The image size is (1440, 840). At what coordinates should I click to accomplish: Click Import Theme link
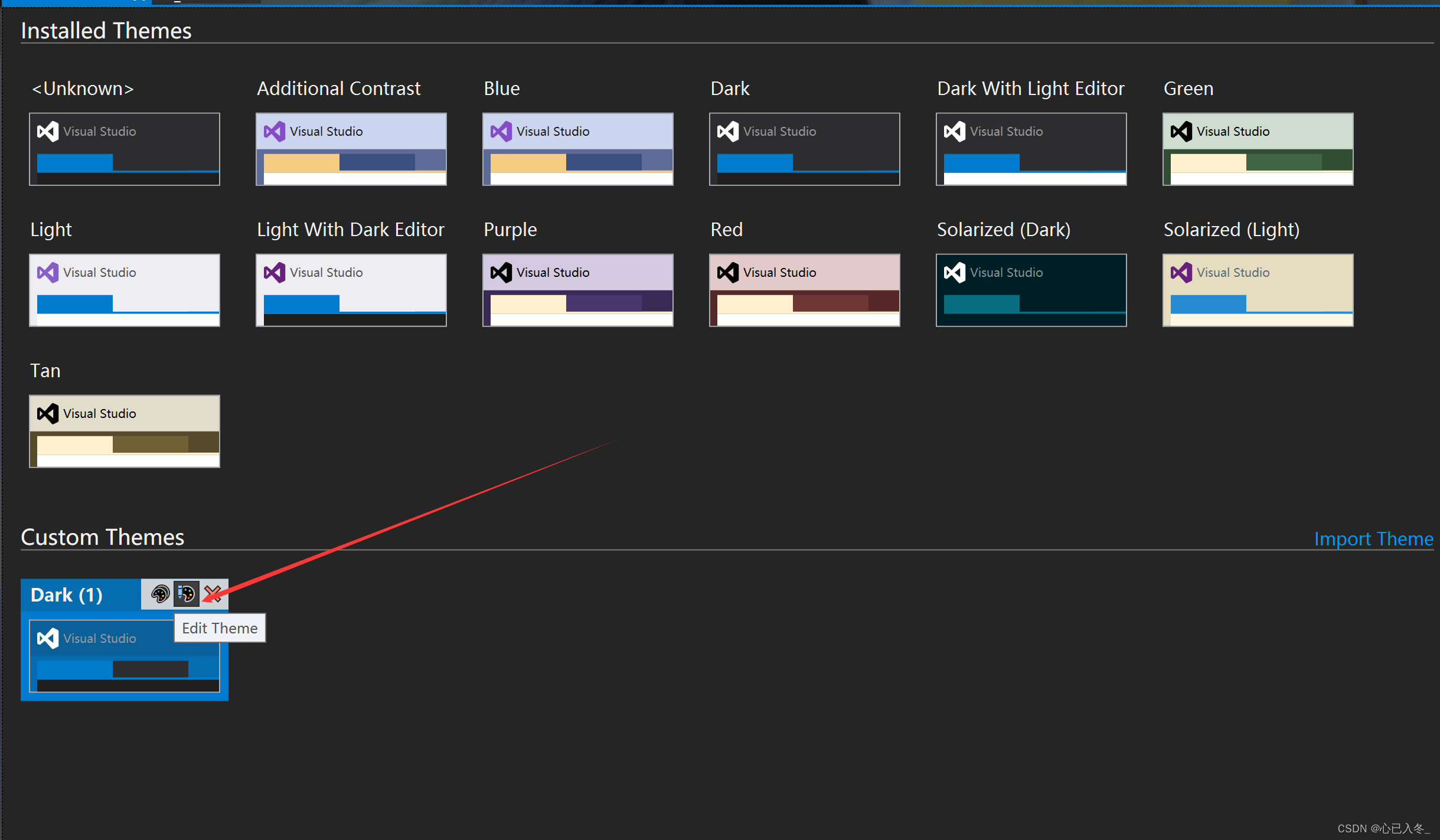coord(1373,538)
